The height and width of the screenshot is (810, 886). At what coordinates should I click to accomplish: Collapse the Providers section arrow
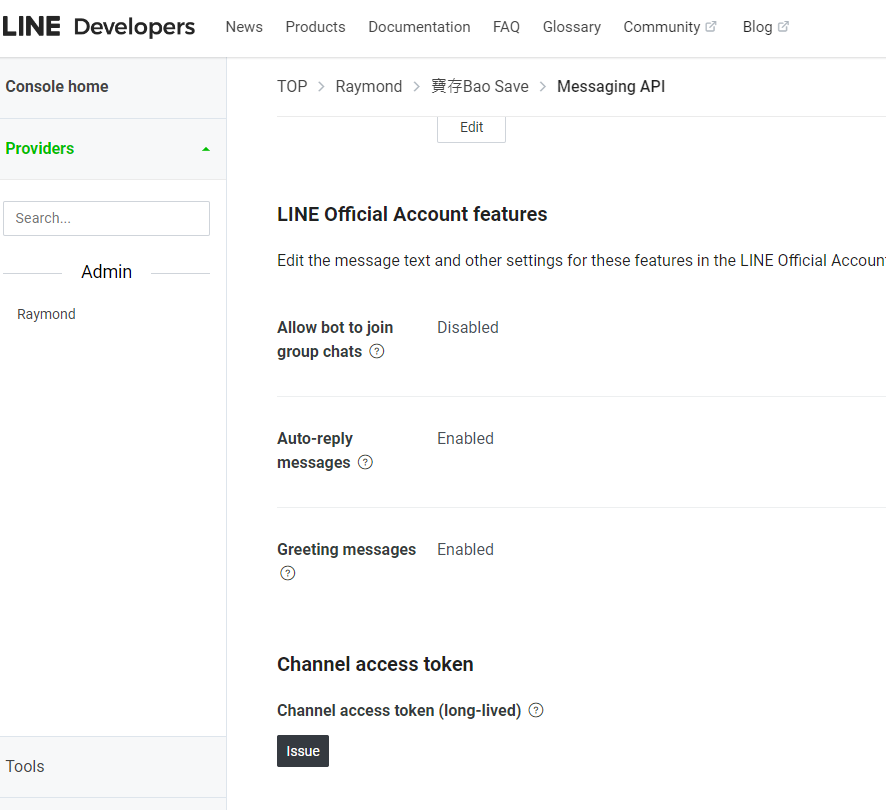(206, 149)
